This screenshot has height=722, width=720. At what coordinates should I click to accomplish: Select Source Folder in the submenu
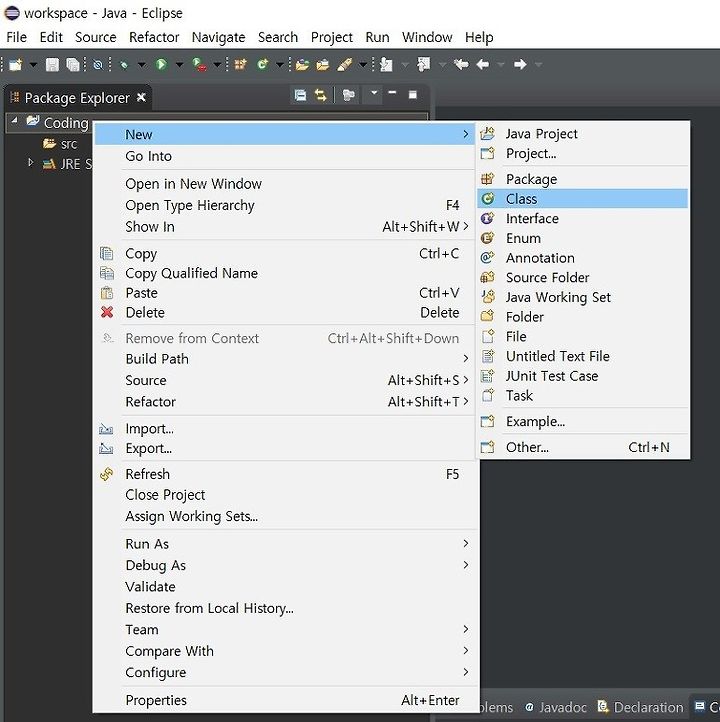click(582, 277)
